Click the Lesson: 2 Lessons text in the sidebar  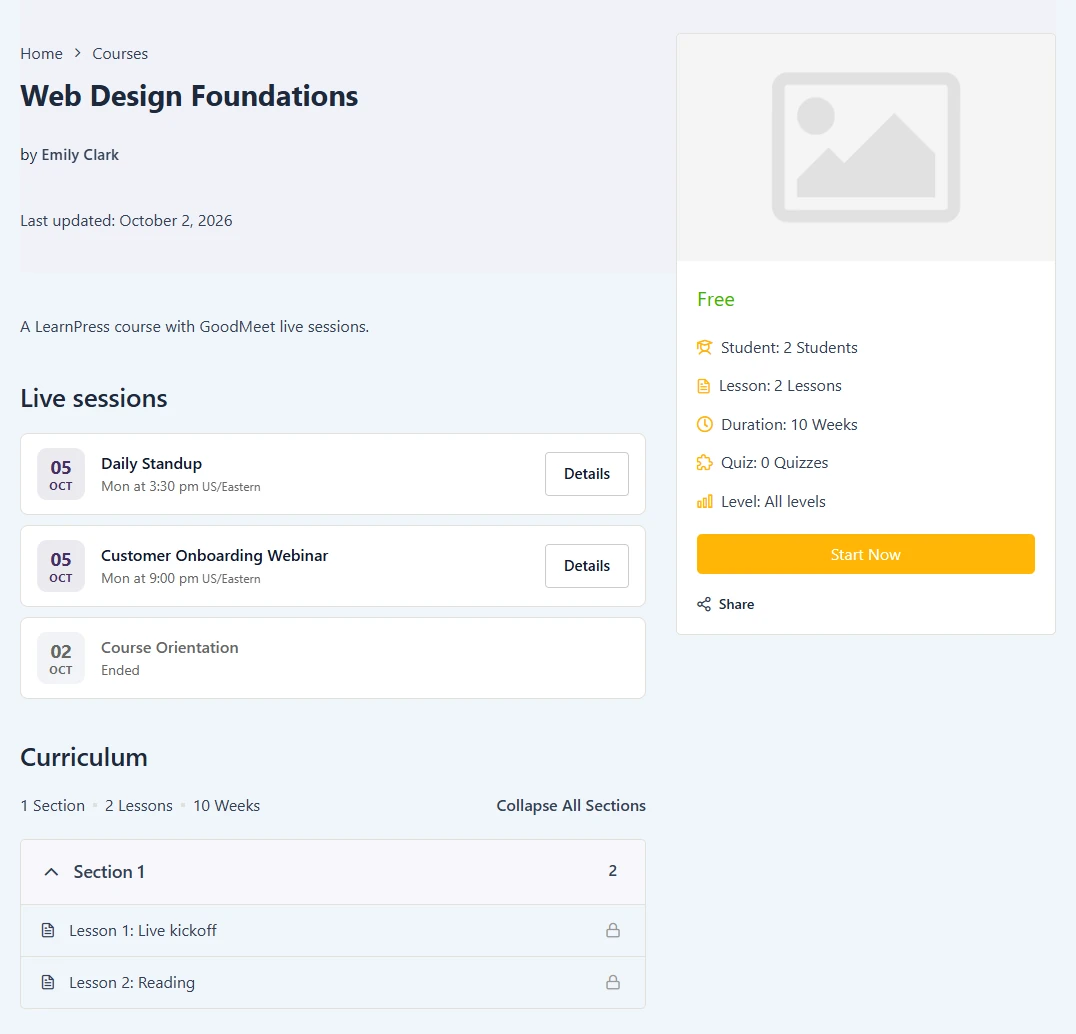tap(780, 386)
